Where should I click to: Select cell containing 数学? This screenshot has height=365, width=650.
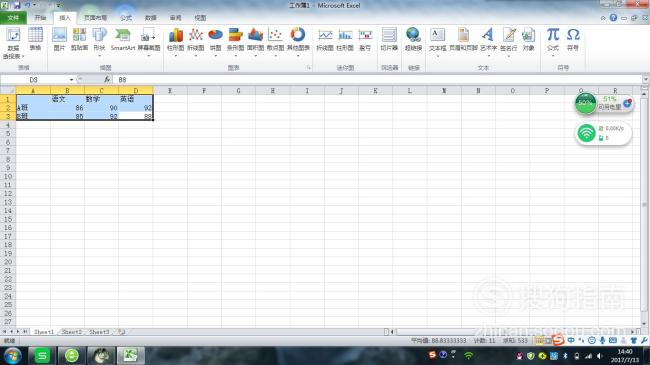point(101,99)
